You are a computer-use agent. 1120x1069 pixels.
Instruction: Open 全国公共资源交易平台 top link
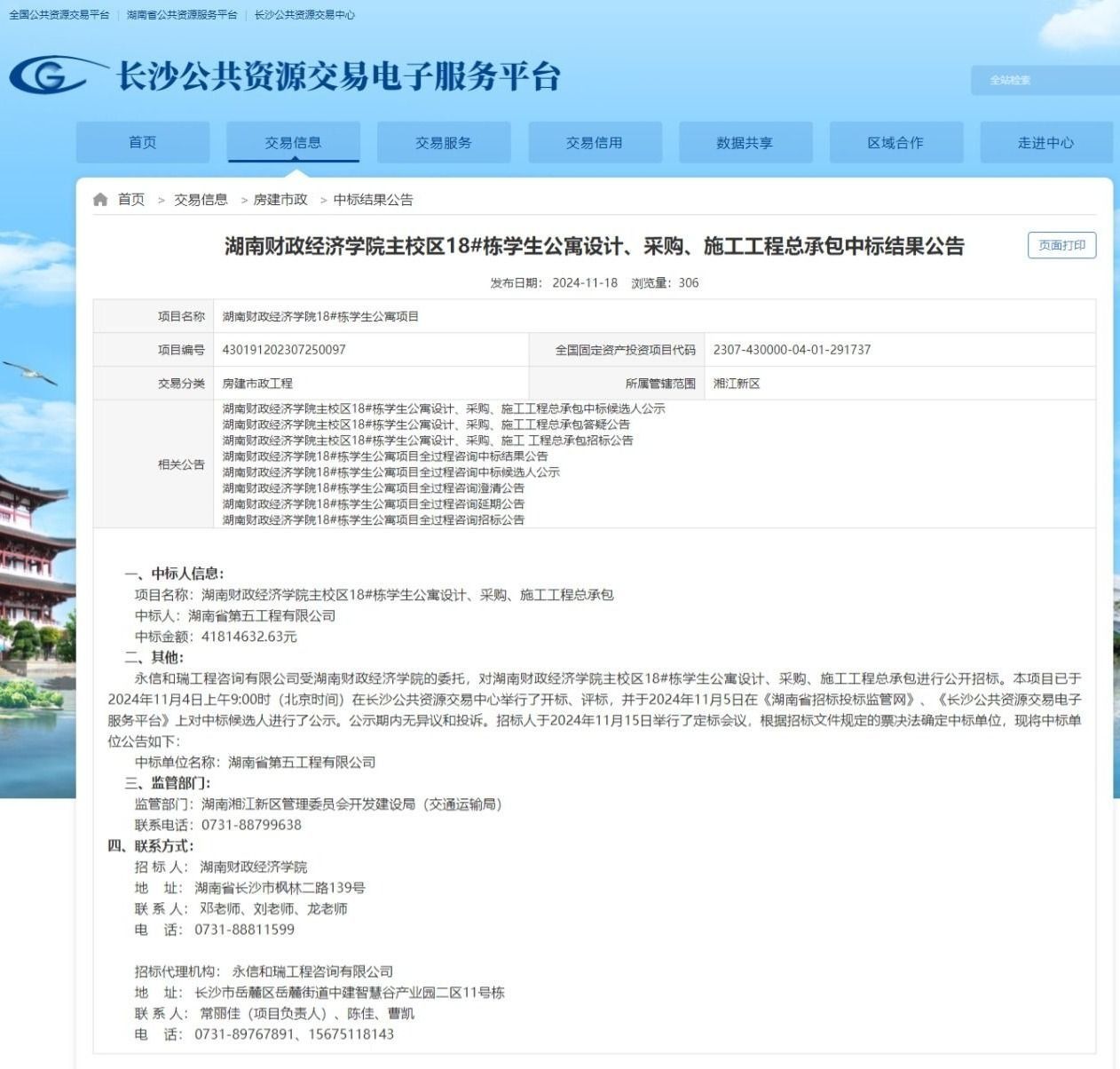(x=59, y=15)
